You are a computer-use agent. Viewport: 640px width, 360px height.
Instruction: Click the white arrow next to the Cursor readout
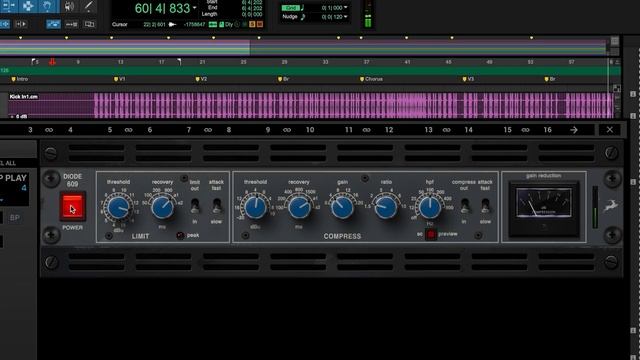172,24
